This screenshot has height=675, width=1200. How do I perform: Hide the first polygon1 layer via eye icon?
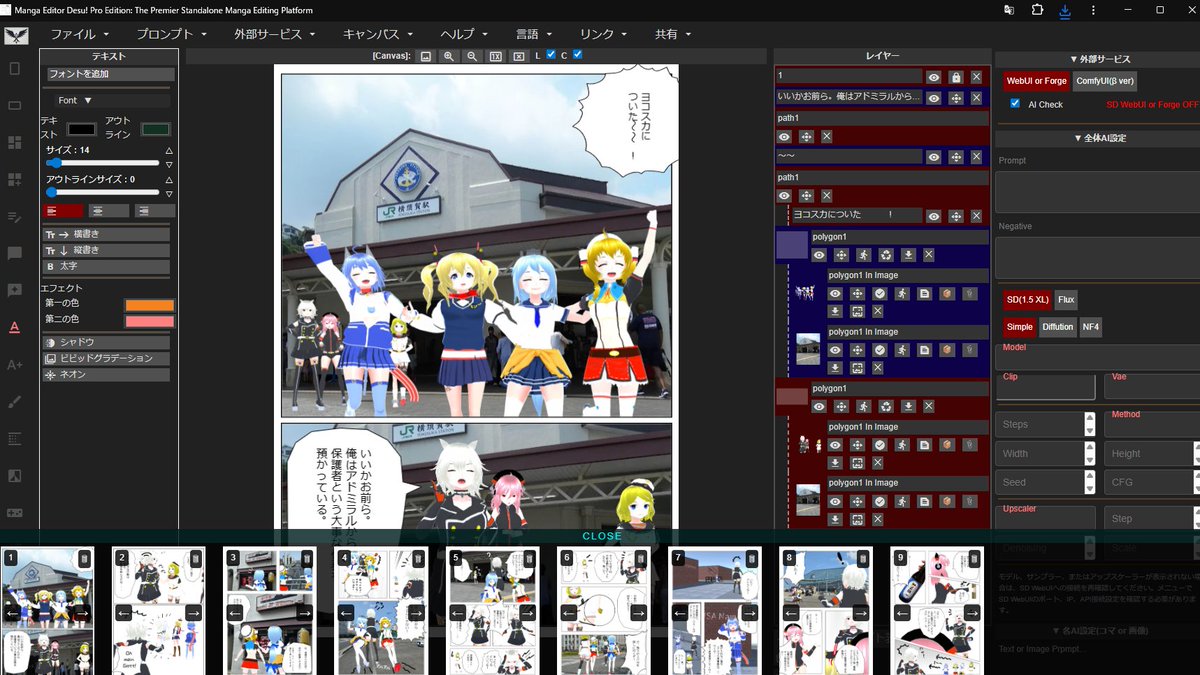tap(819, 255)
